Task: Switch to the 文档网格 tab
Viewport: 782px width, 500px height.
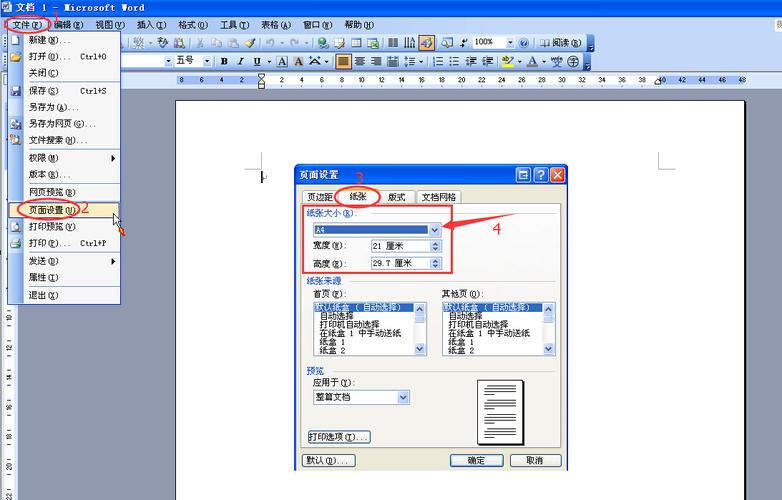Action: (438, 197)
